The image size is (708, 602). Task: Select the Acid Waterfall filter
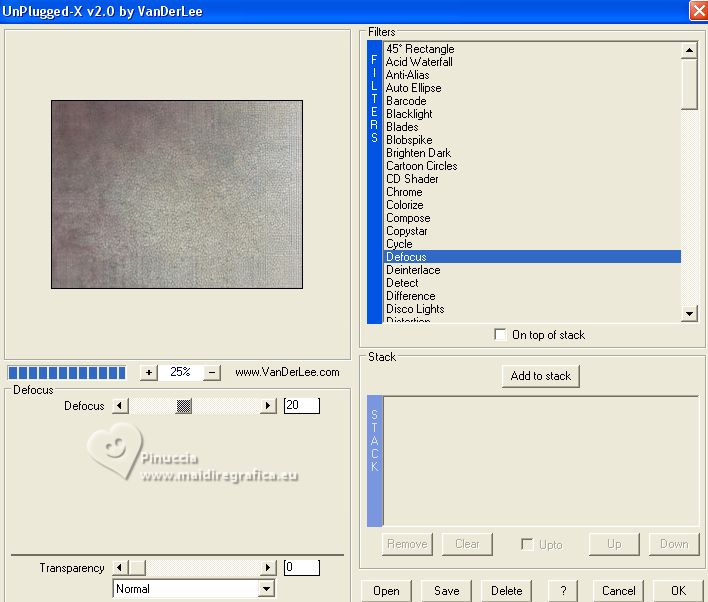[532, 62]
